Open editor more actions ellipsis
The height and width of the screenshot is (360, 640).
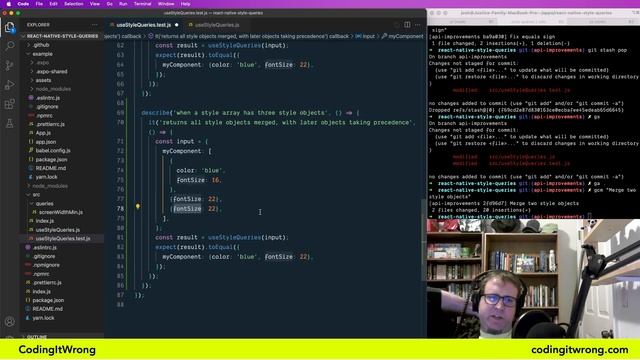[418, 25]
